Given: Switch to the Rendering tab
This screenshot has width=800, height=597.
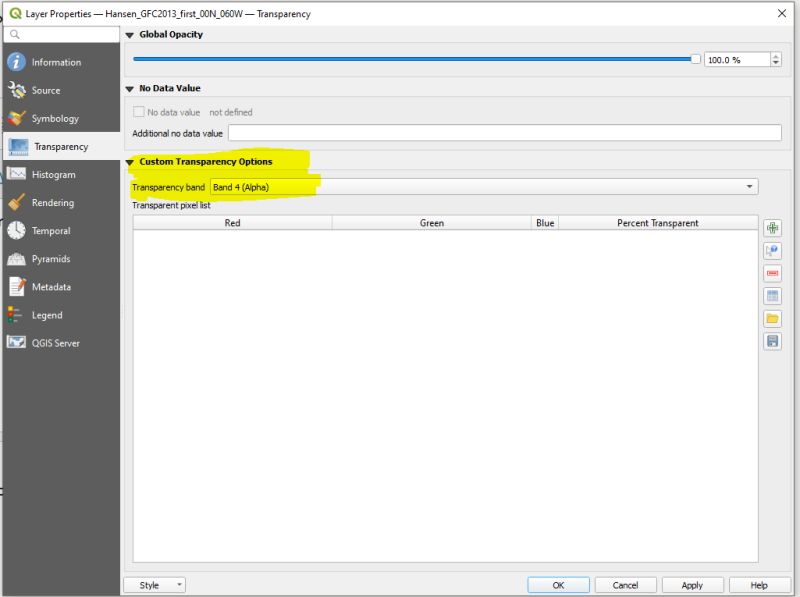Looking at the screenshot, I should coord(61,203).
